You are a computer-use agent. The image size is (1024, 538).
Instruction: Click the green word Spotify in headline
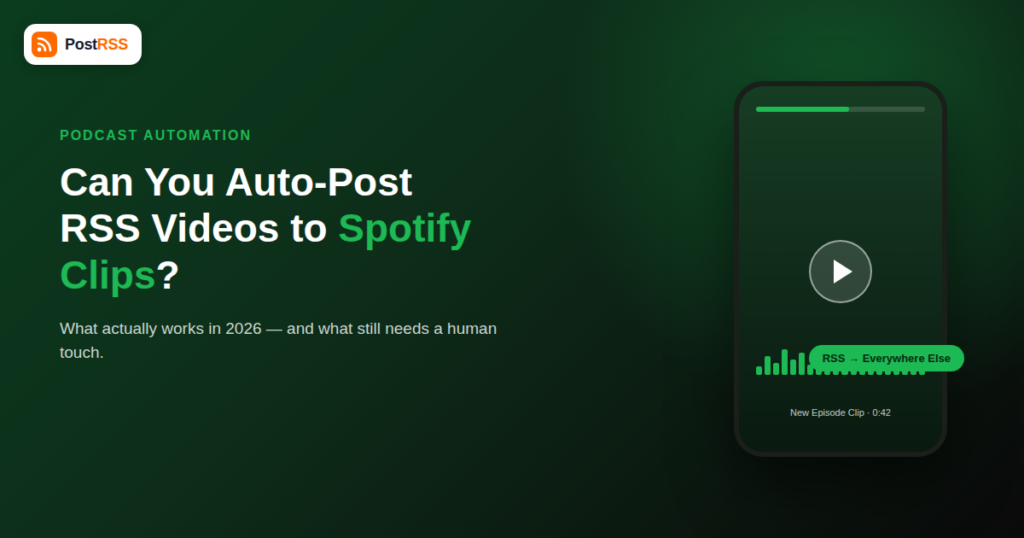tap(404, 228)
